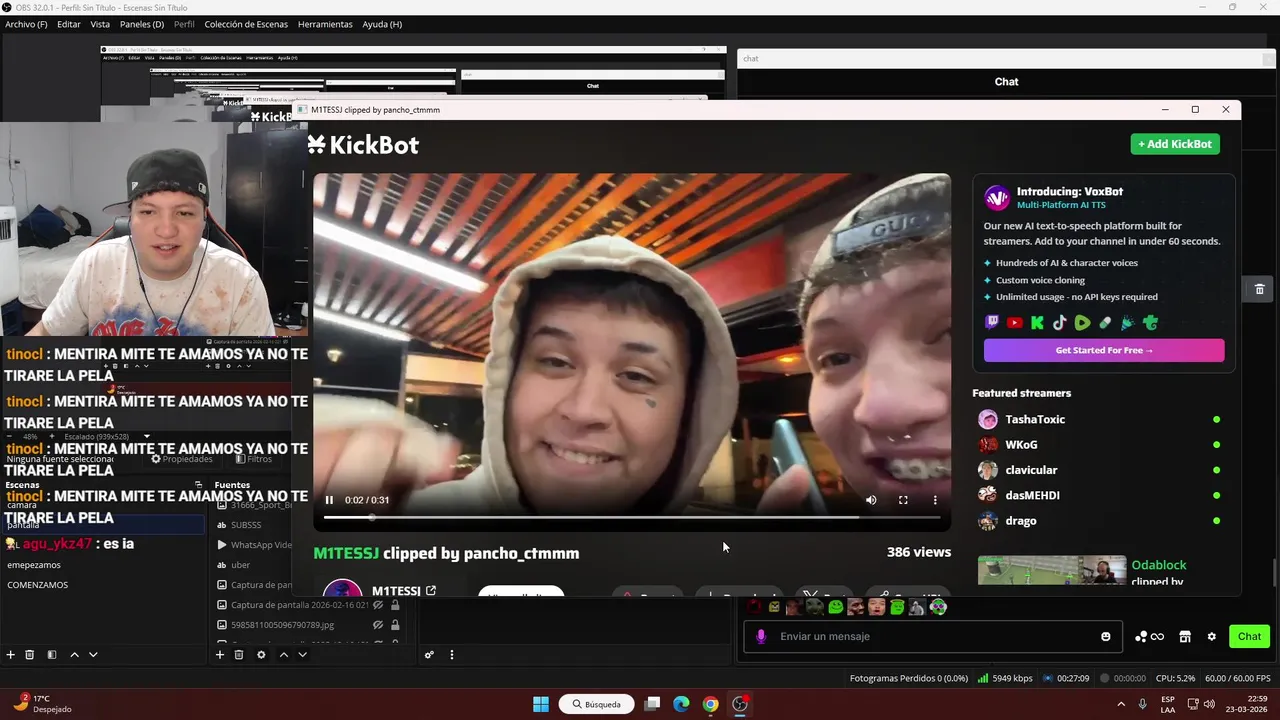The width and height of the screenshot is (1280, 720).
Task: Open the Colección de Escenas menu
Action: (x=246, y=24)
